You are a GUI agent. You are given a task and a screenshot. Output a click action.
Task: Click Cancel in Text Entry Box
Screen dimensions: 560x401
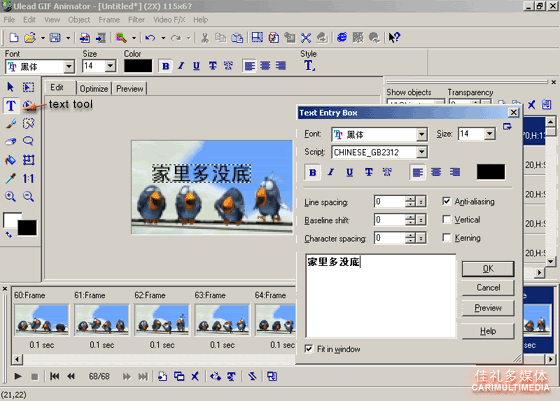(488, 288)
